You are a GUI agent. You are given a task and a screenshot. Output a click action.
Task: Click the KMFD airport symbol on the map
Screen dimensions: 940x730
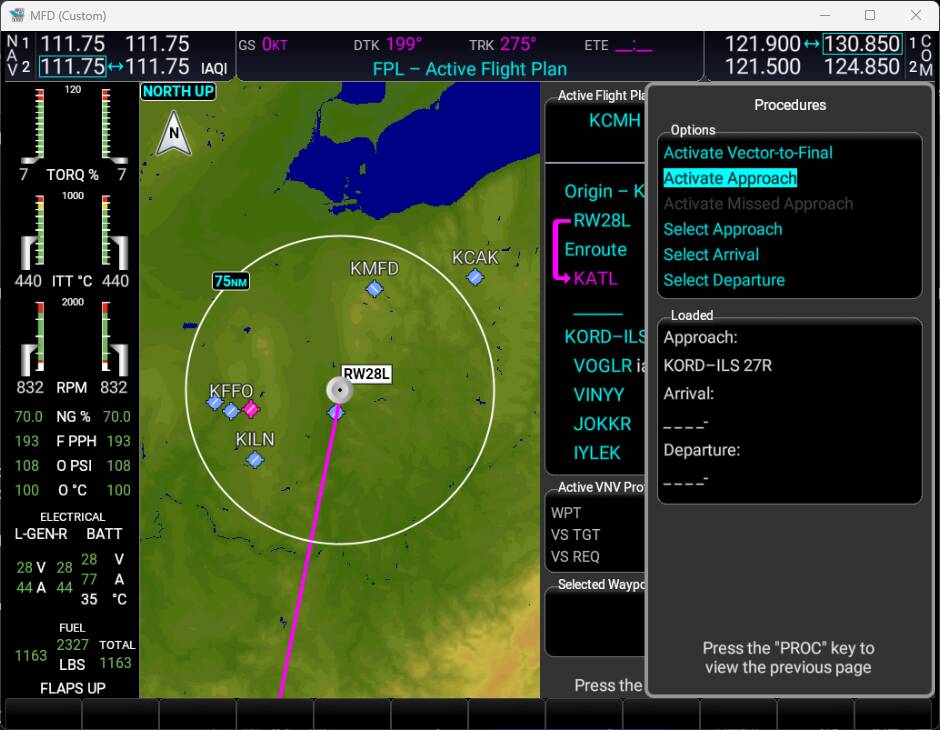374,289
